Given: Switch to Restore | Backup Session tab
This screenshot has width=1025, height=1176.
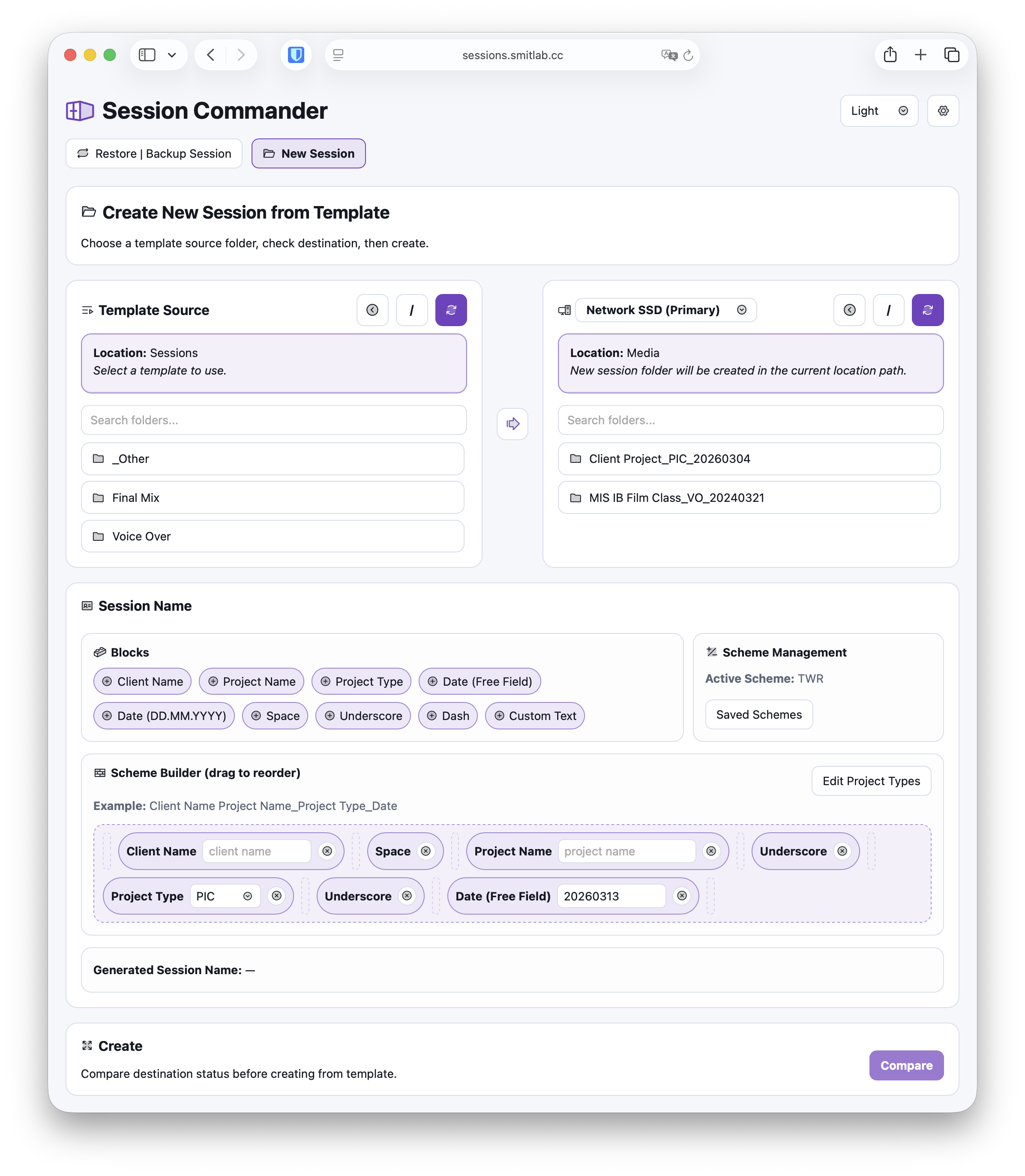Looking at the screenshot, I should coord(154,153).
